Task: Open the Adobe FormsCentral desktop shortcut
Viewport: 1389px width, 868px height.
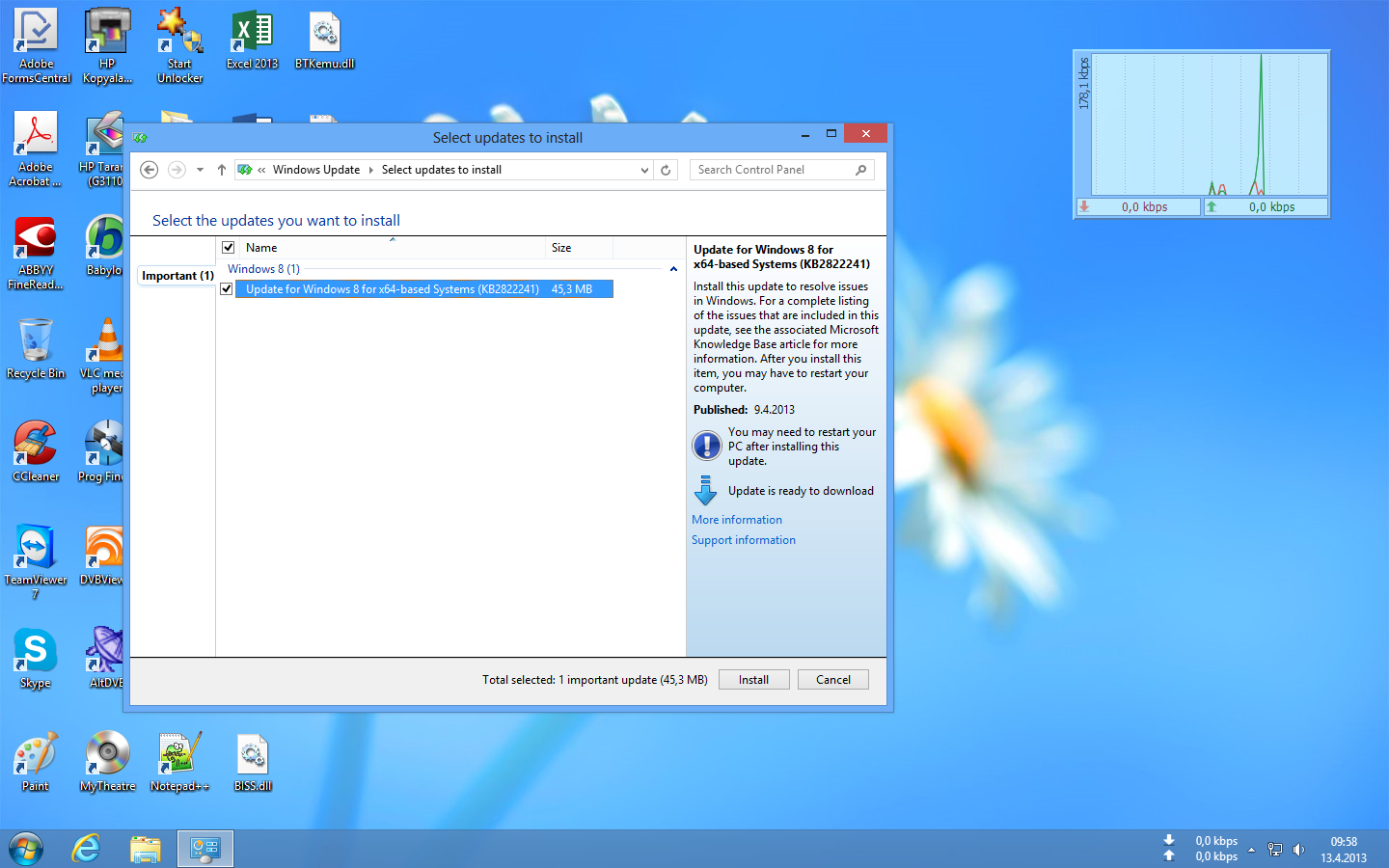Action: coord(36,45)
